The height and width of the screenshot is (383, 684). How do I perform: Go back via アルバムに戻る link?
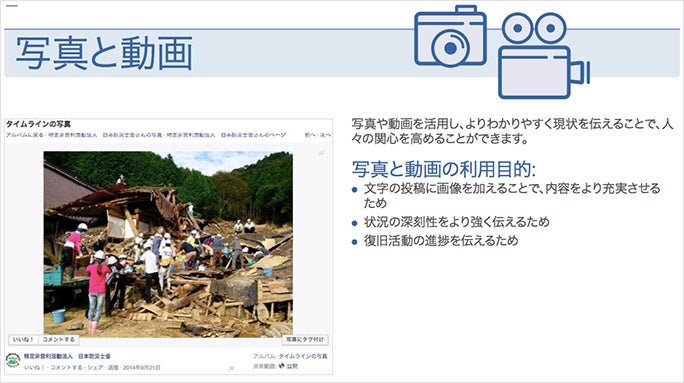click(x=25, y=135)
